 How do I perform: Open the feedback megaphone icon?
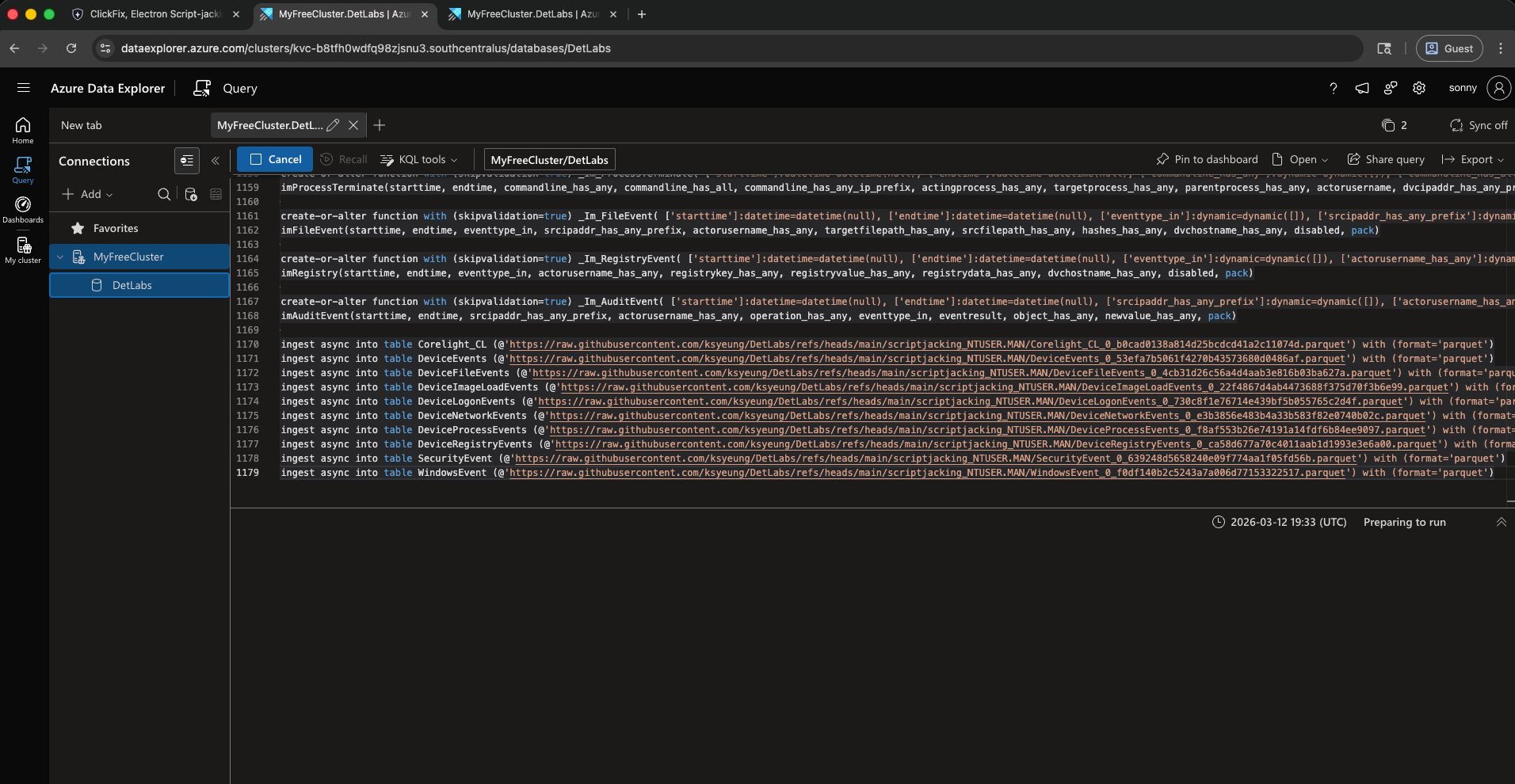coord(1362,88)
